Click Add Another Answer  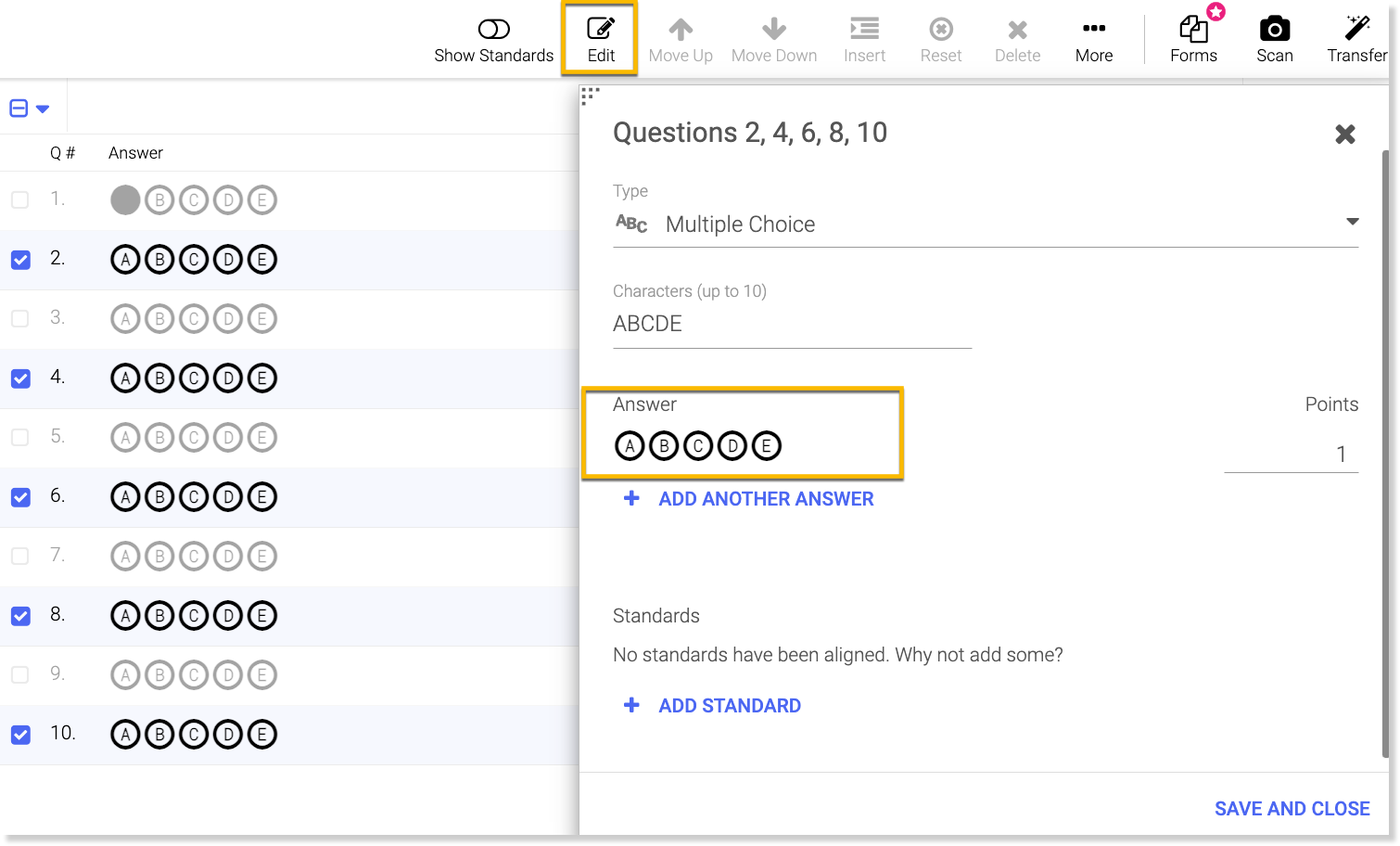point(765,499)
